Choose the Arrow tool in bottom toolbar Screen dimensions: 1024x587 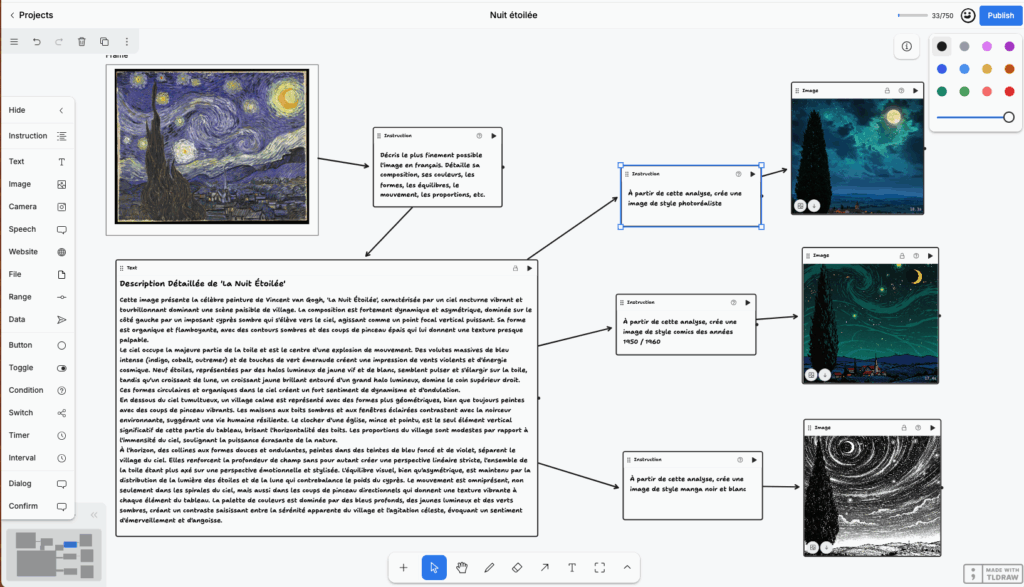544,567
